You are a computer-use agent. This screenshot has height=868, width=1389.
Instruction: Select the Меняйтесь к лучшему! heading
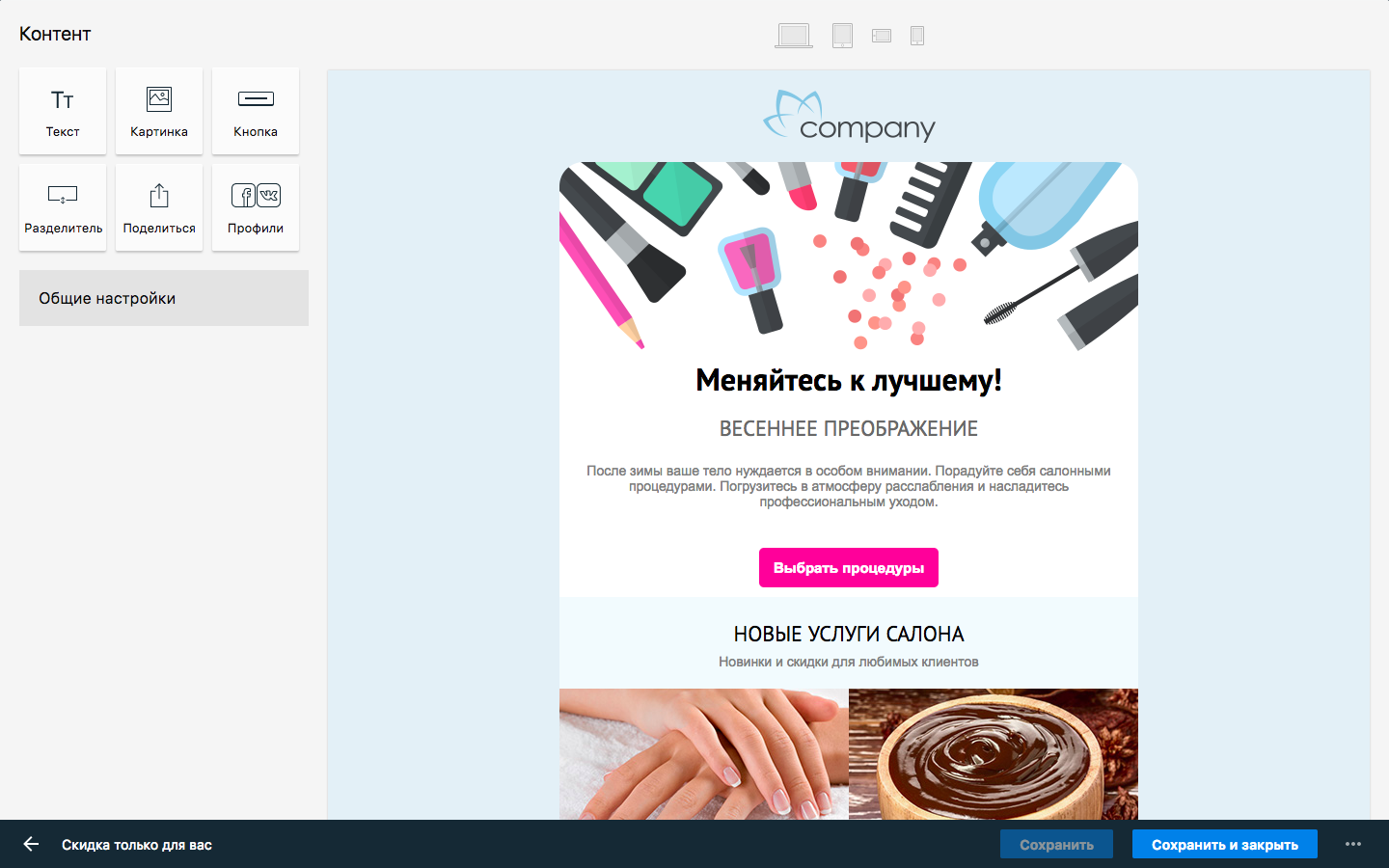pyautogui.click(x=849, y=380)
